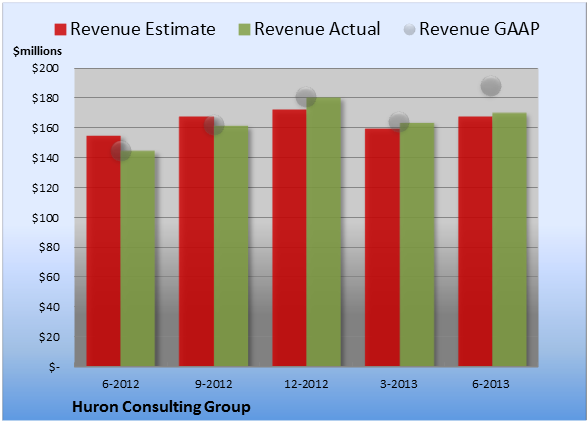Click the '$40' y-axis label
The width and height of the screenshot is (588, 422).
tap(49, 307)
